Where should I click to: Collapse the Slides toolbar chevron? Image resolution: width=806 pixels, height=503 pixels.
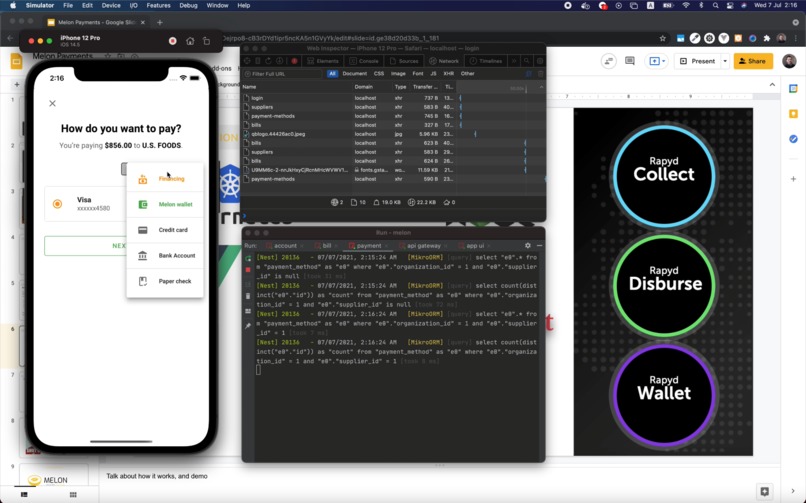[772, 84]
